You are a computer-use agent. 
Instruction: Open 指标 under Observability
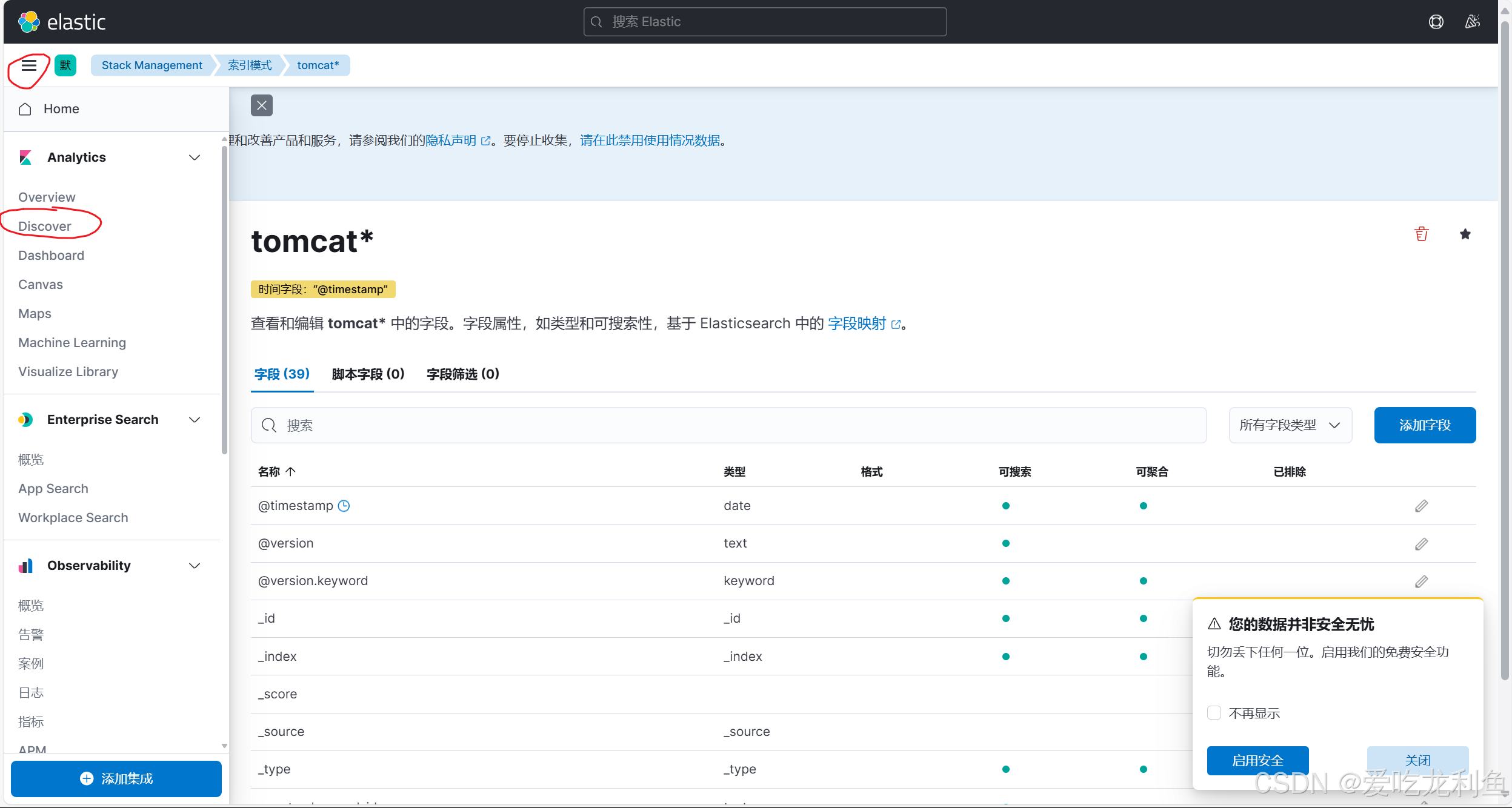pos(31,722)
